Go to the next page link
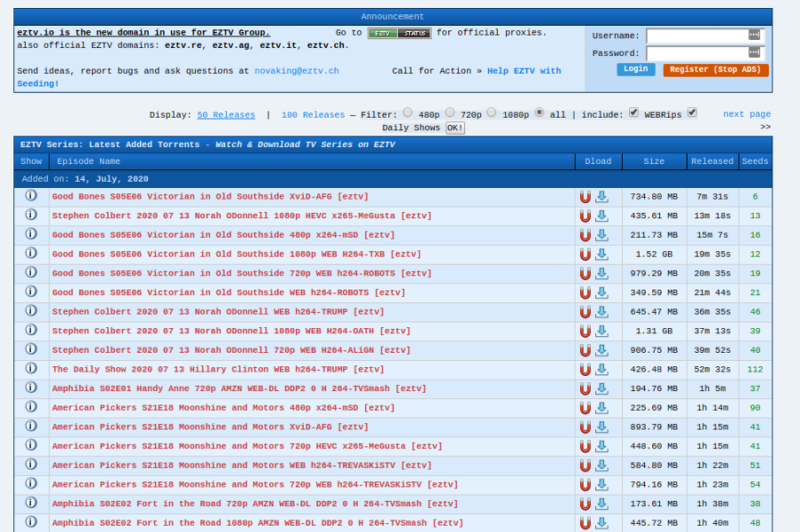This screenshot has height=532, width=800. point(746,115)
